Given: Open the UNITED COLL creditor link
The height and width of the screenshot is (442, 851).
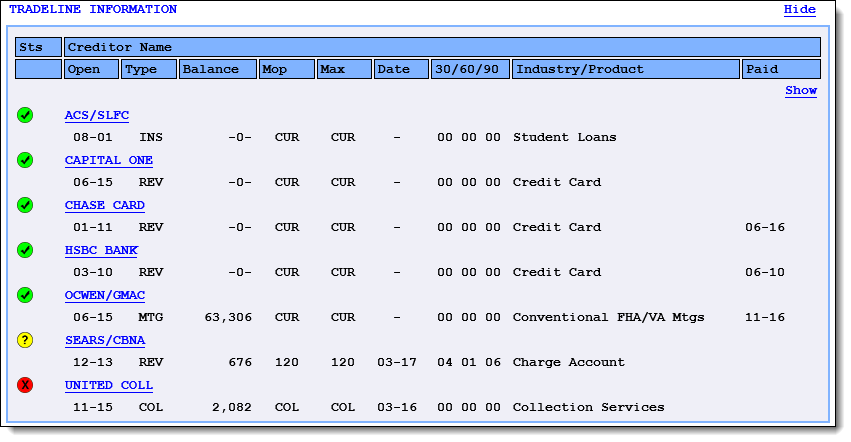Looking at the screenshot, I should (x=109, y=386).
